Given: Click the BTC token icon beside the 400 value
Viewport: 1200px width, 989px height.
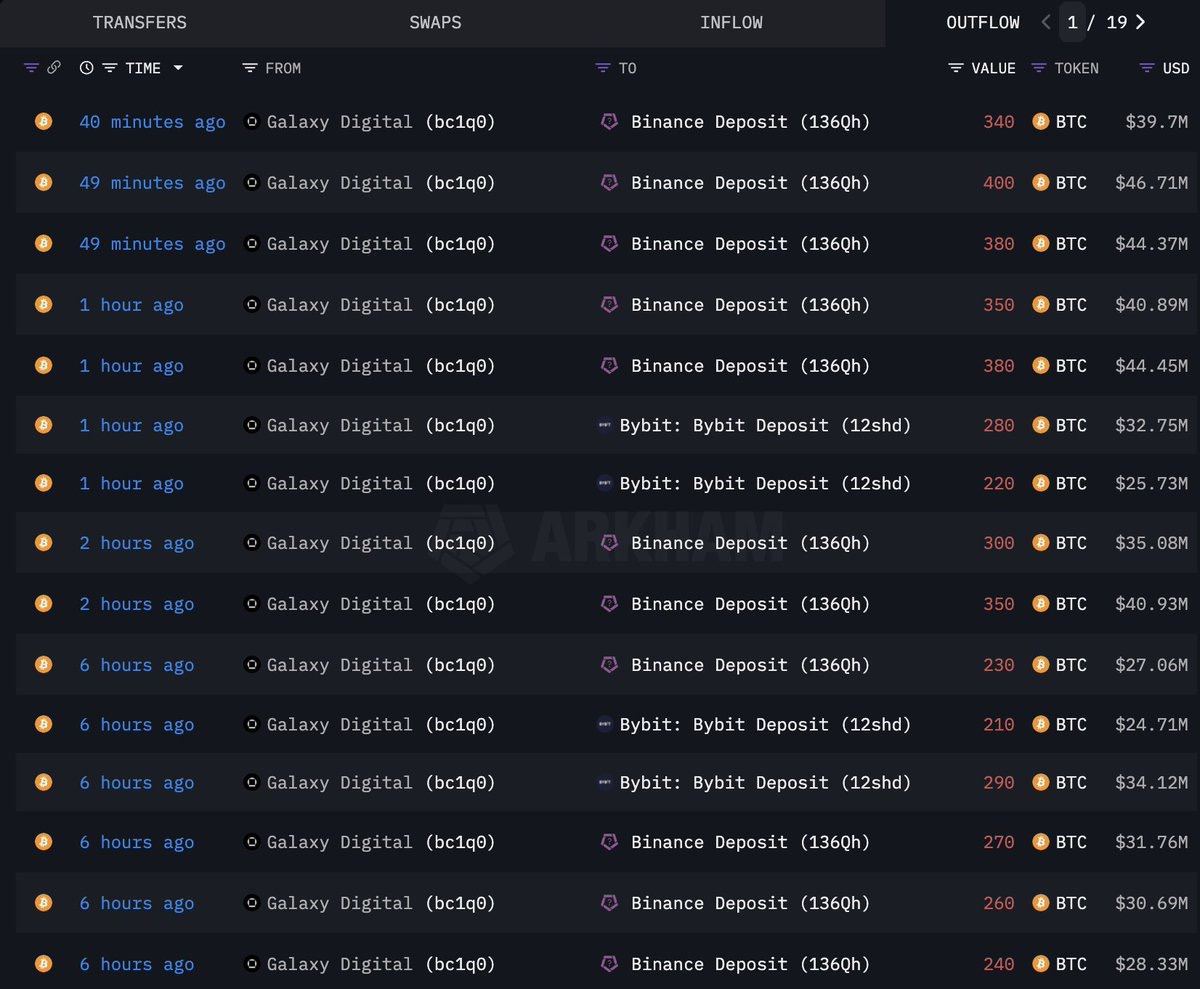Looking at the screenshot, I should pos(1040,183).
